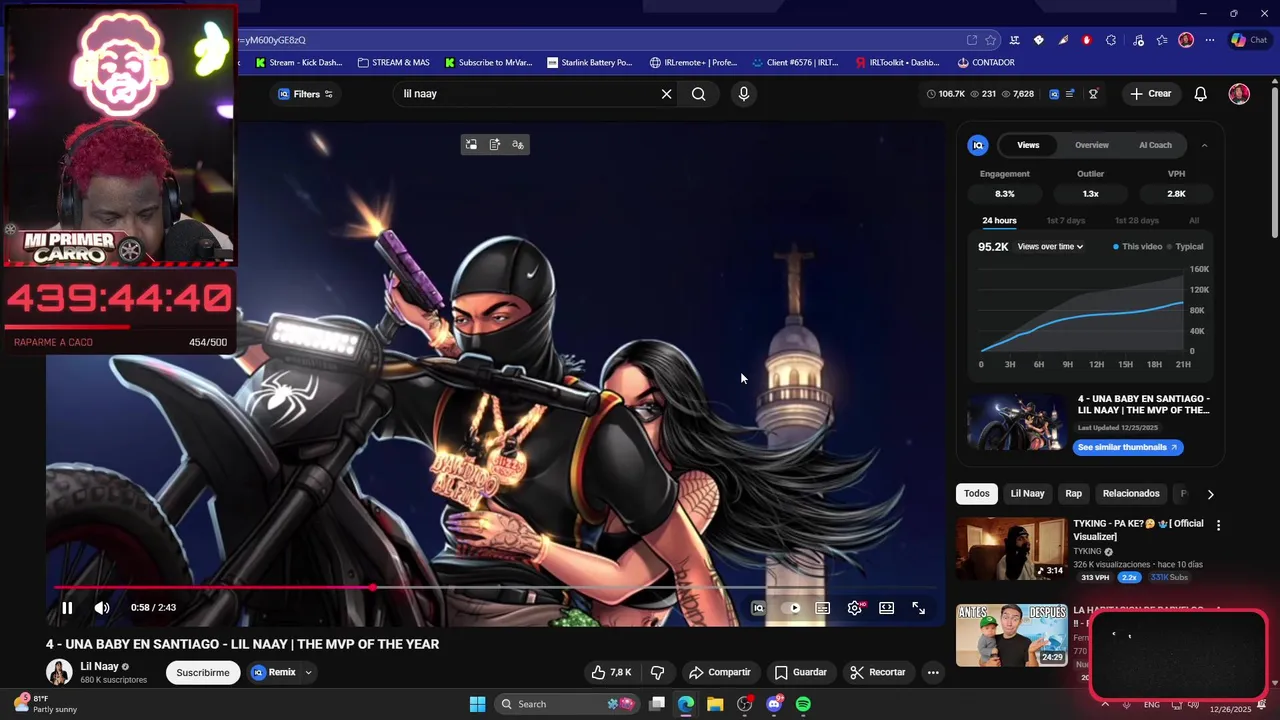1280x720 pixels.
Task: Open the Lil Naay channel name link
Action: (99, 666)
